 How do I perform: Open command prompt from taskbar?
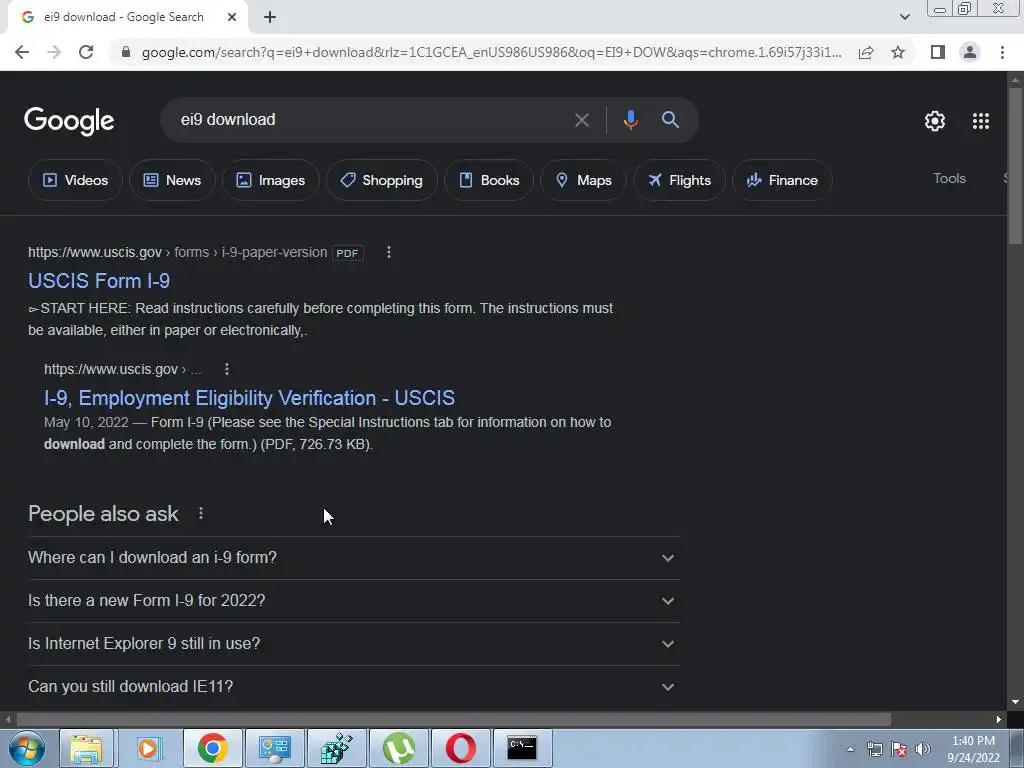point(522,748)
